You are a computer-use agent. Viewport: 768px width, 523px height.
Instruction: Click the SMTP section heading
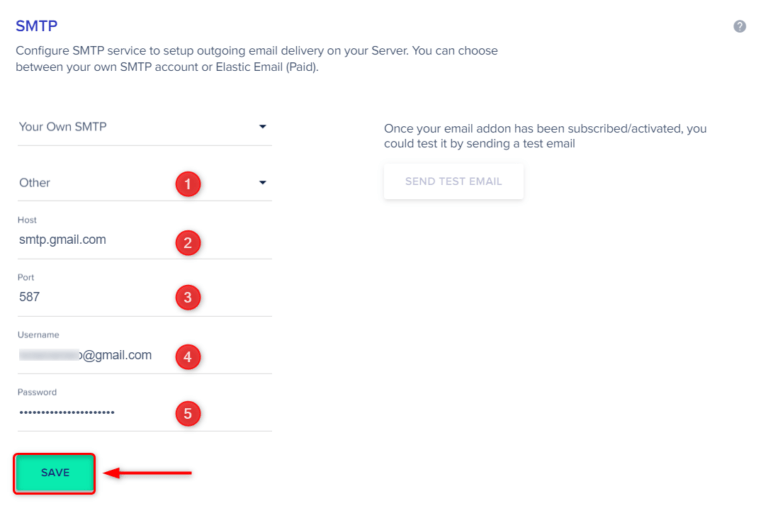point(35,26)
